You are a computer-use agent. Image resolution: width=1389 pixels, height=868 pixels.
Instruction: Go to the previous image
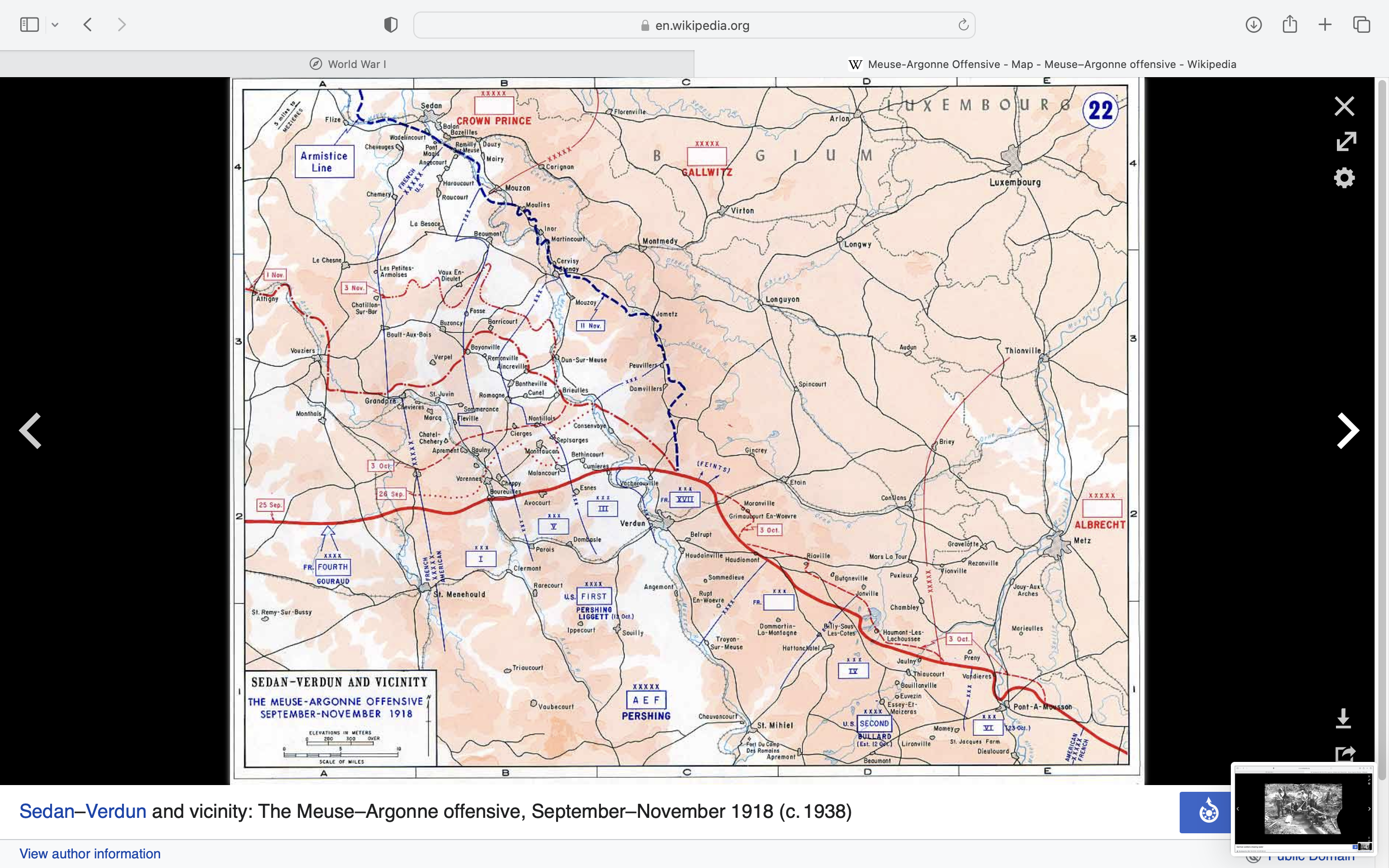(x=30, y=431)
